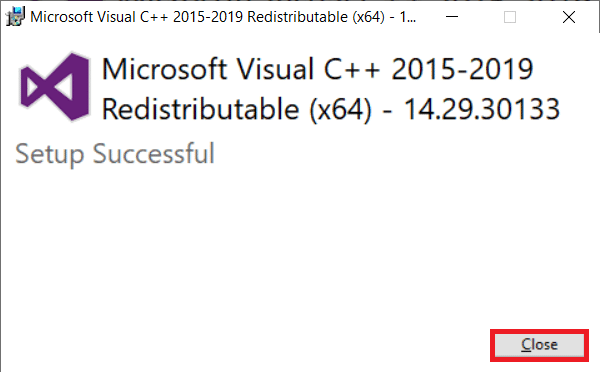Click "Redistributable" in the large heading
This screenshot has height=372, width=600.
200,109
